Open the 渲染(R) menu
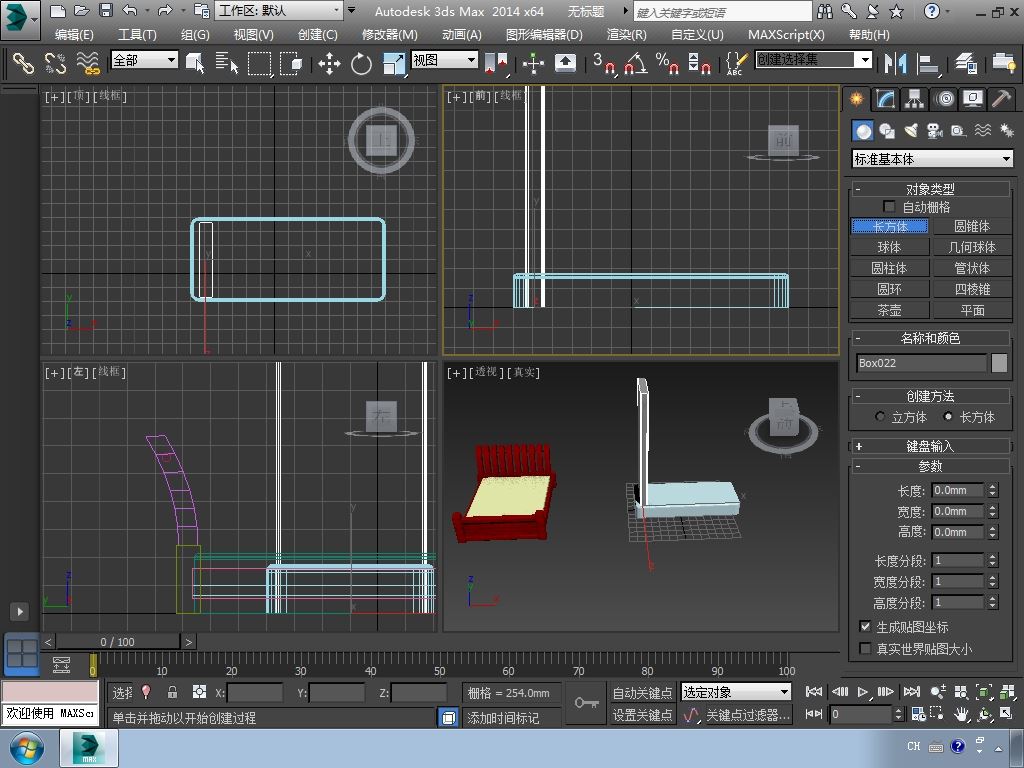 [626, 34]
